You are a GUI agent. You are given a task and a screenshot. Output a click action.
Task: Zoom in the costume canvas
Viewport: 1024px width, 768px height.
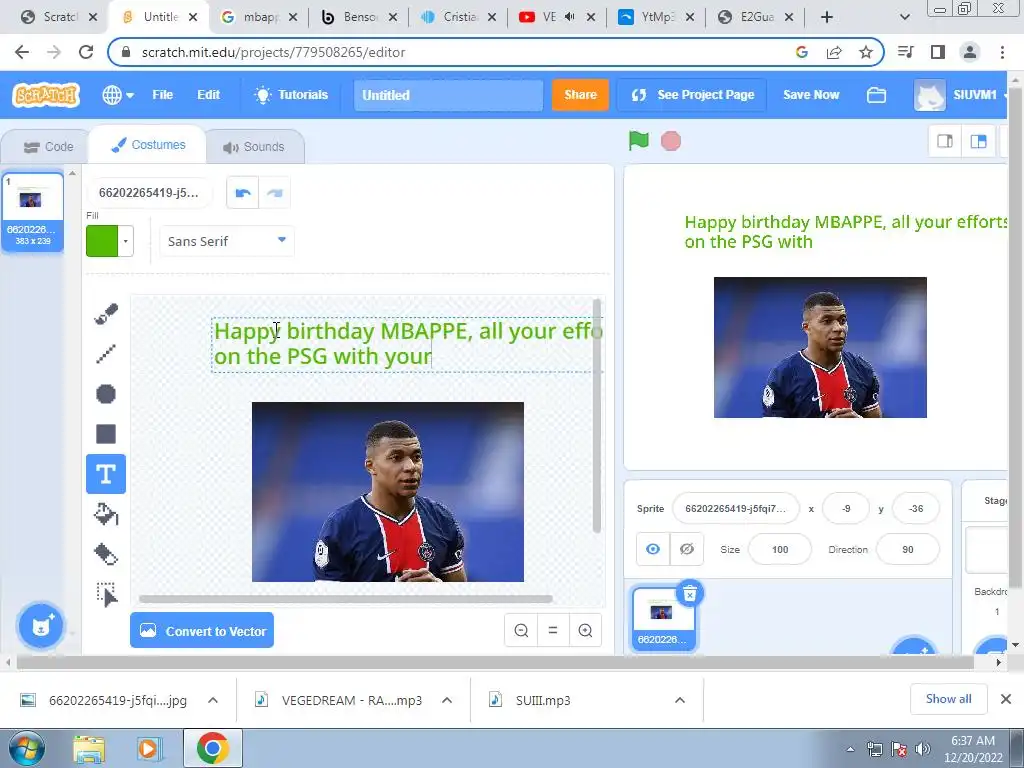[585, 630]
